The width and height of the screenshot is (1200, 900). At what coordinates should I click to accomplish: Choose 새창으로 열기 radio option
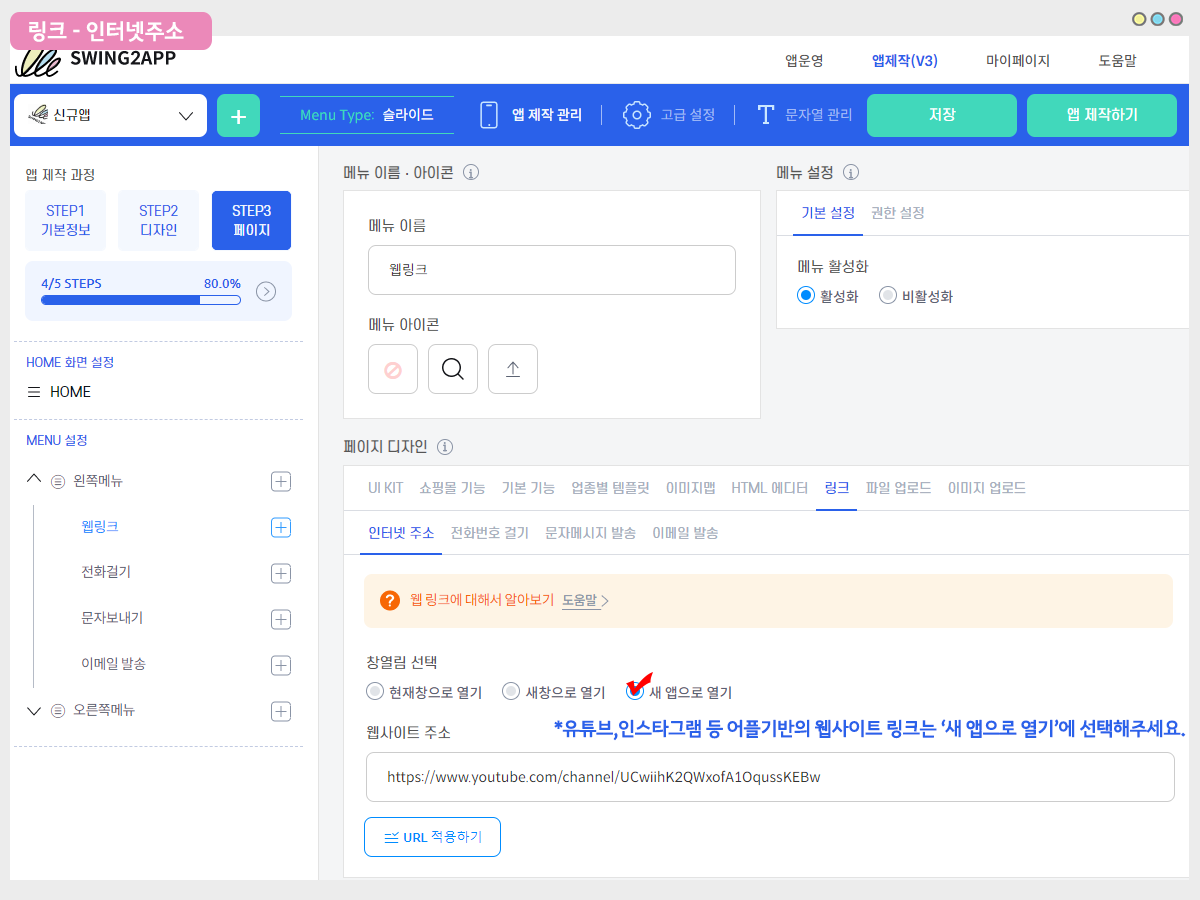click(511, 691)
